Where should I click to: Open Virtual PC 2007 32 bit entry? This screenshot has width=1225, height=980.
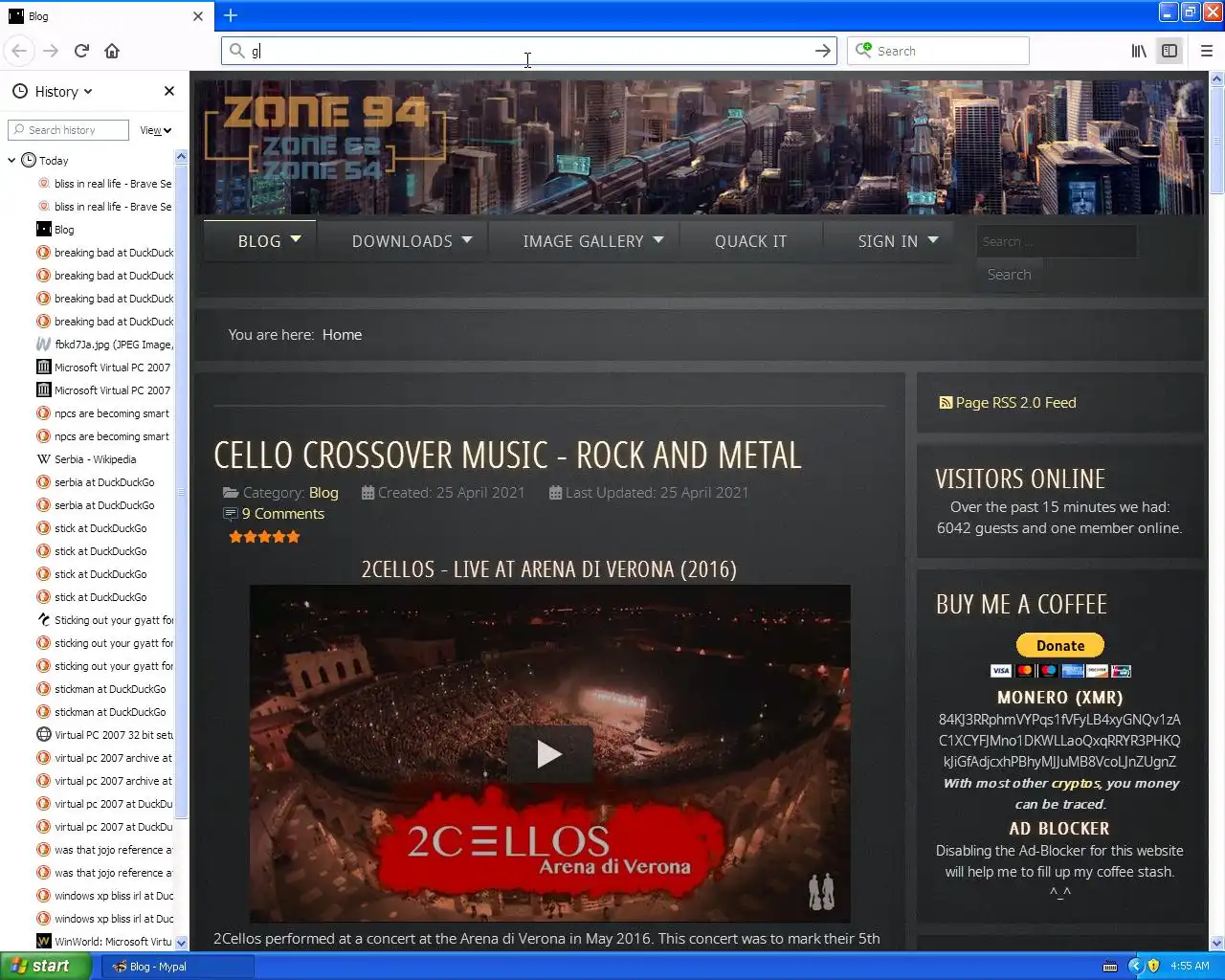pyautogui.click(x=104, y=735)
